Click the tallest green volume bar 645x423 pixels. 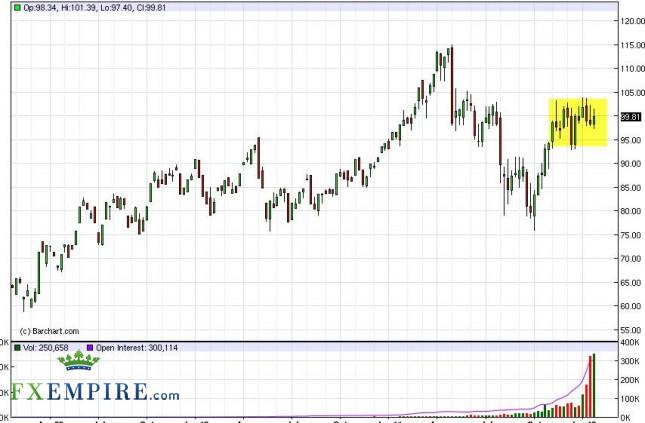point(594,385)
